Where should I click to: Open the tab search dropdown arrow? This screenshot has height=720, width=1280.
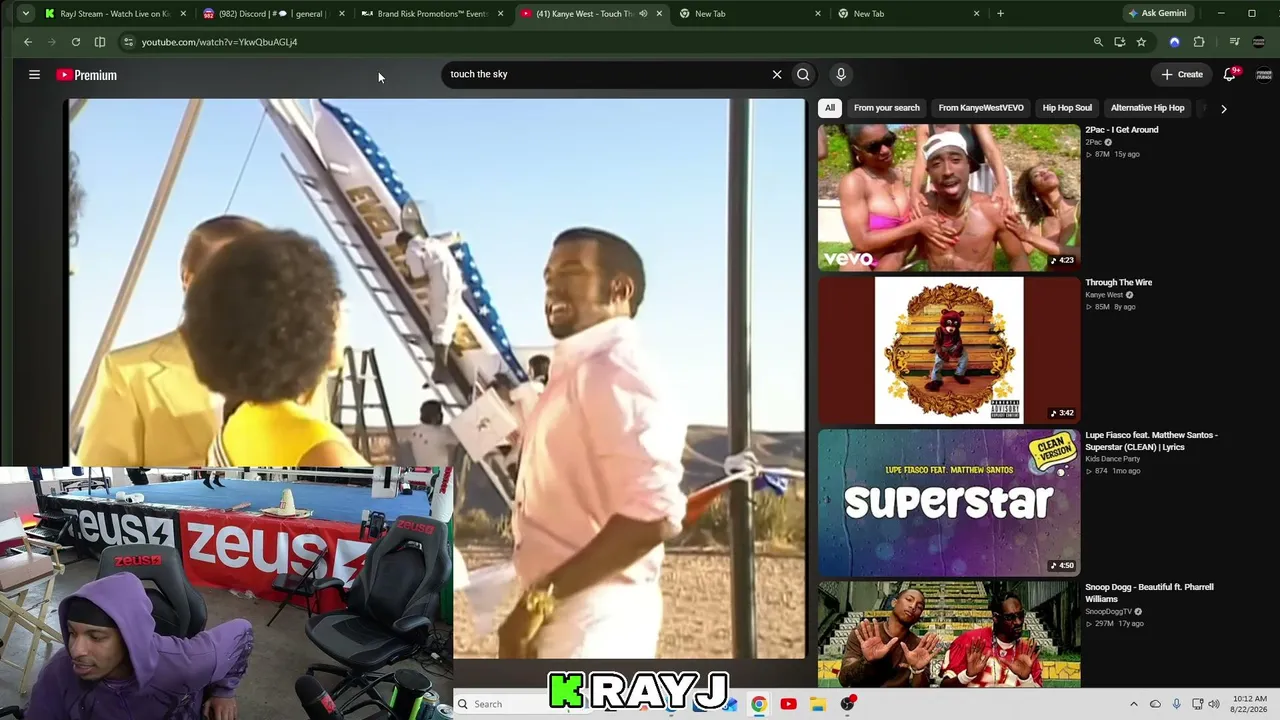(25, 14)
